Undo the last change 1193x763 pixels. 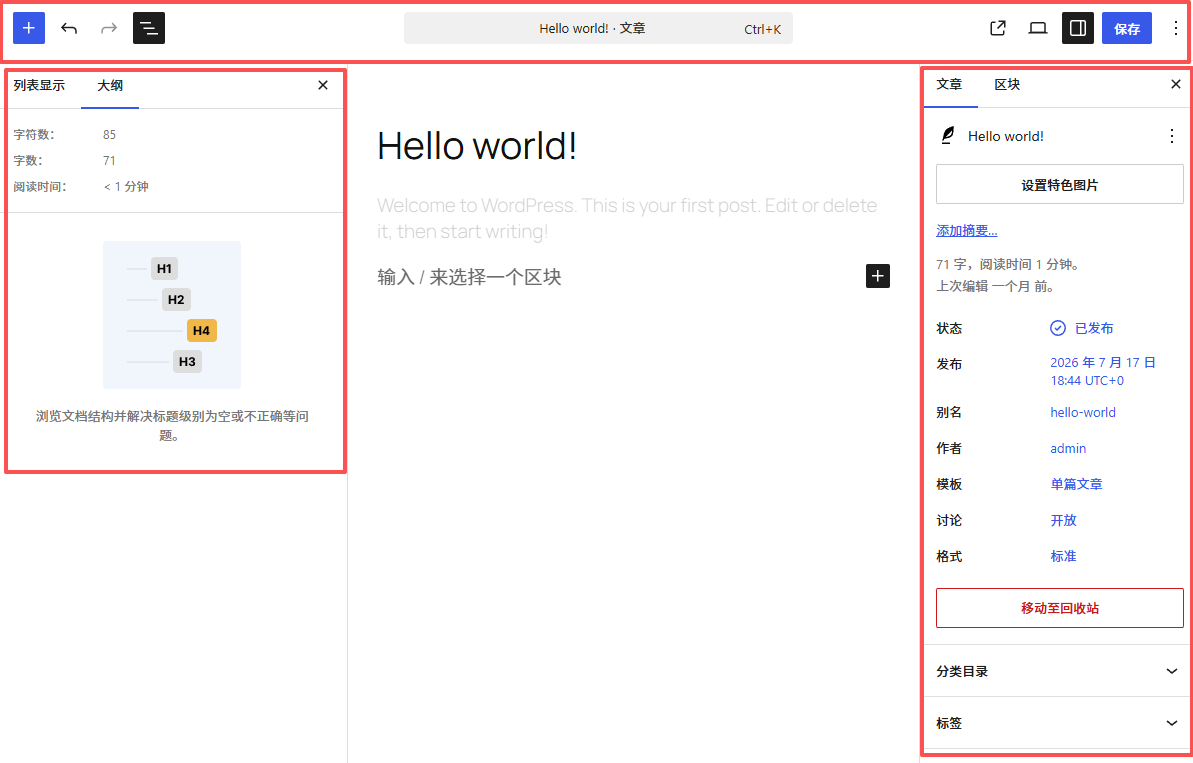(69, 28)
